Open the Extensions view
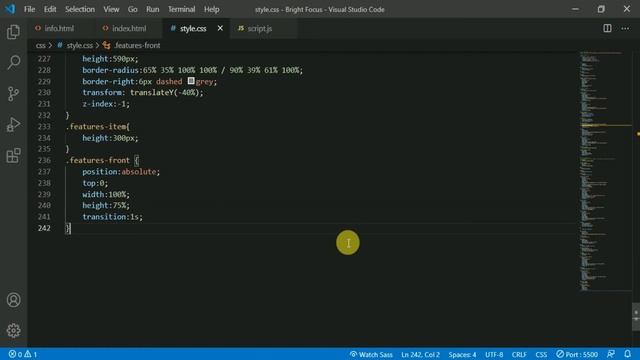640x360 pixels. point(13,156)
